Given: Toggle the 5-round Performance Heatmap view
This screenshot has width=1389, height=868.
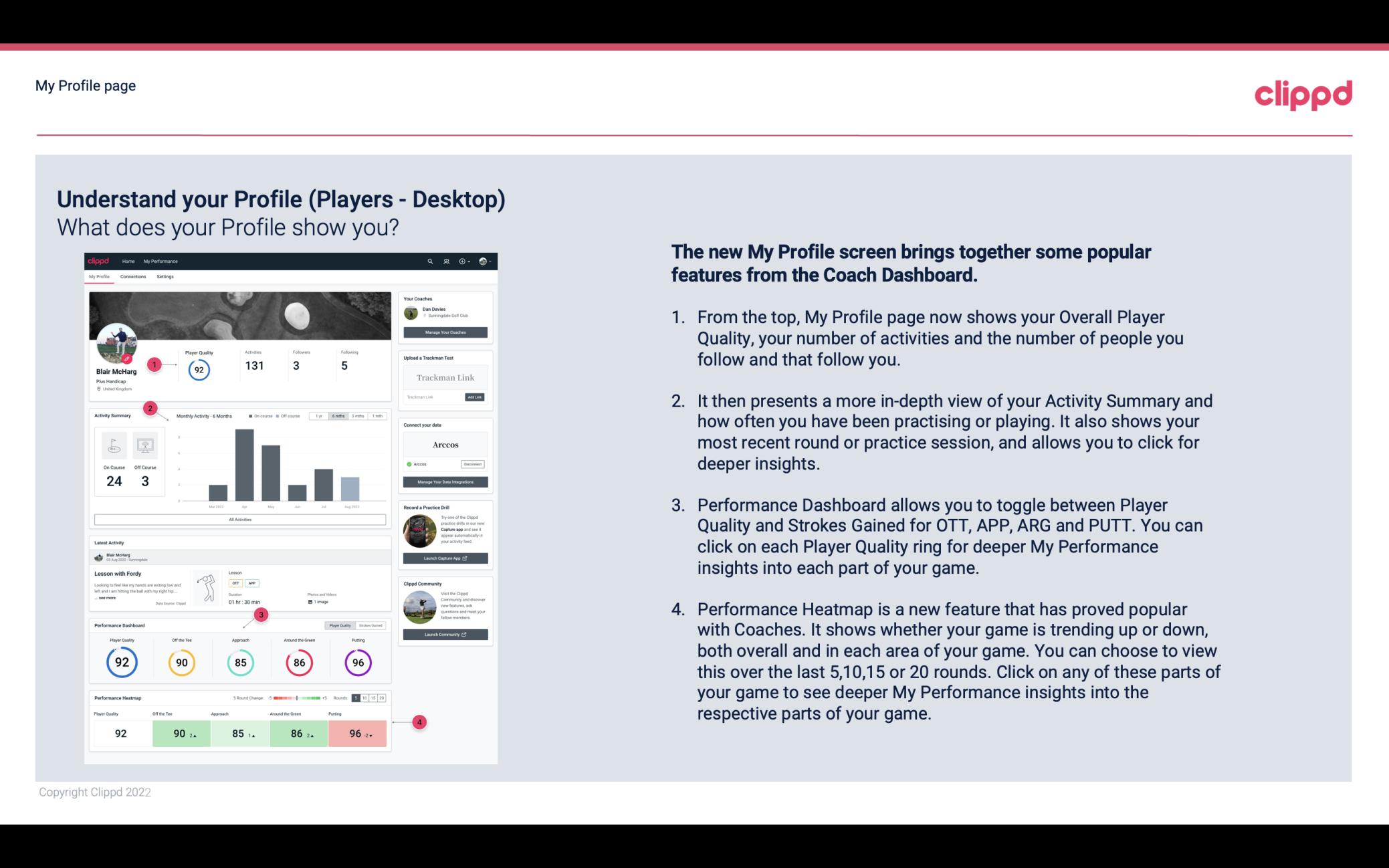Looking at the screenshot, I should tap(357, 697).
